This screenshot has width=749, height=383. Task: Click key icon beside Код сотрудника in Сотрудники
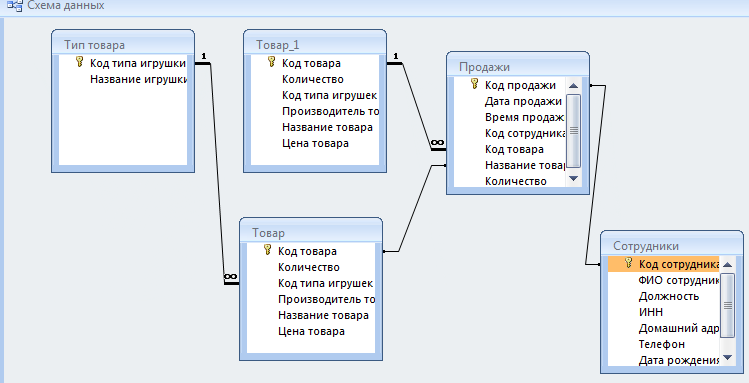coord(629,263)
